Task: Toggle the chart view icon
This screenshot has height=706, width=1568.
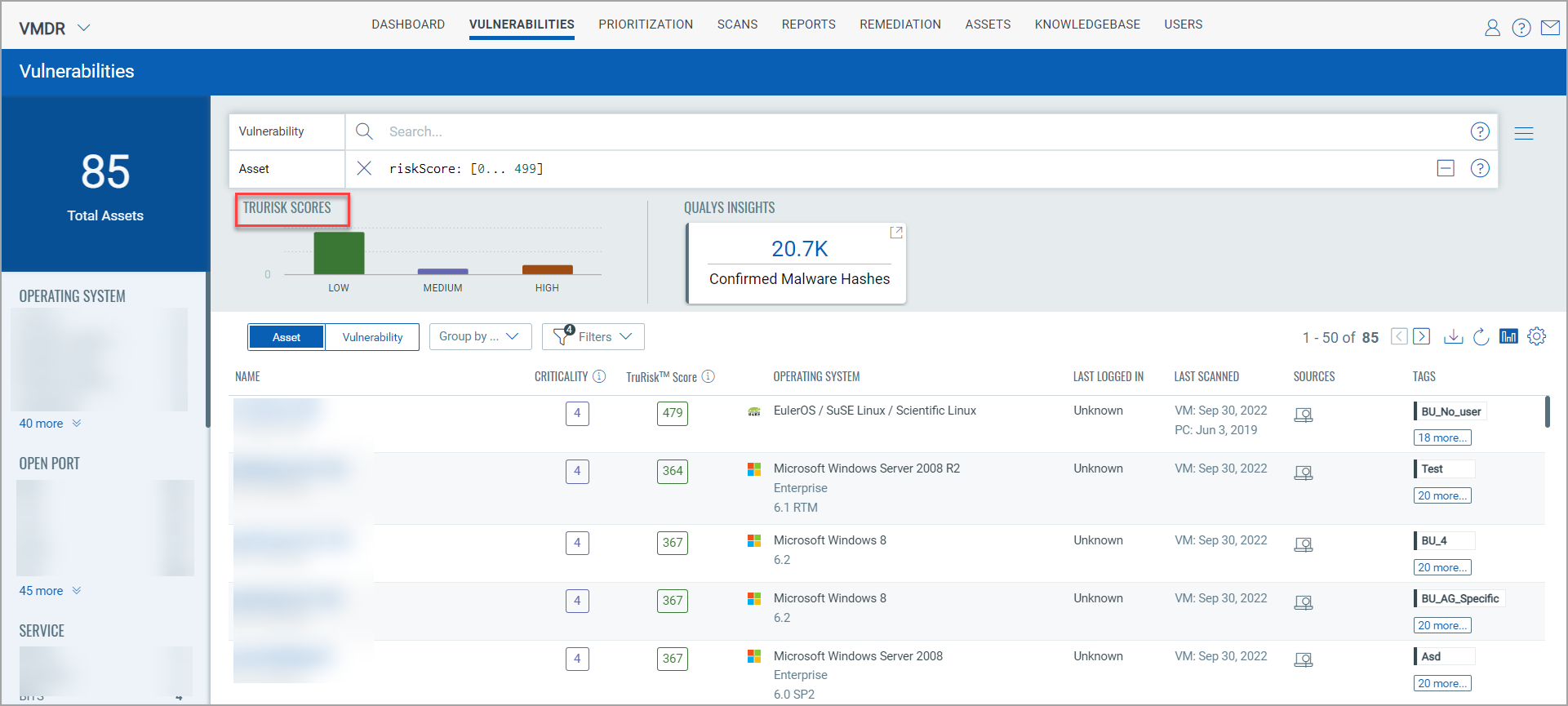Action: [1508, 336]
